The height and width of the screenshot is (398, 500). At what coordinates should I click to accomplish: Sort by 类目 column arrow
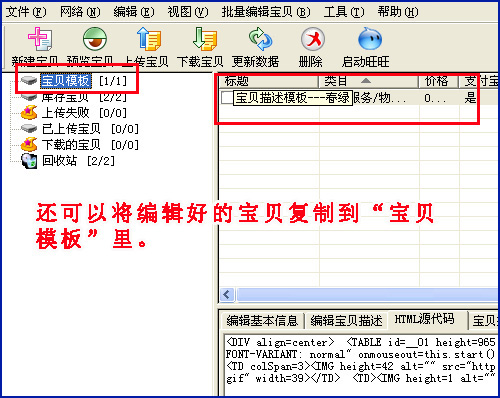point(366,81)
